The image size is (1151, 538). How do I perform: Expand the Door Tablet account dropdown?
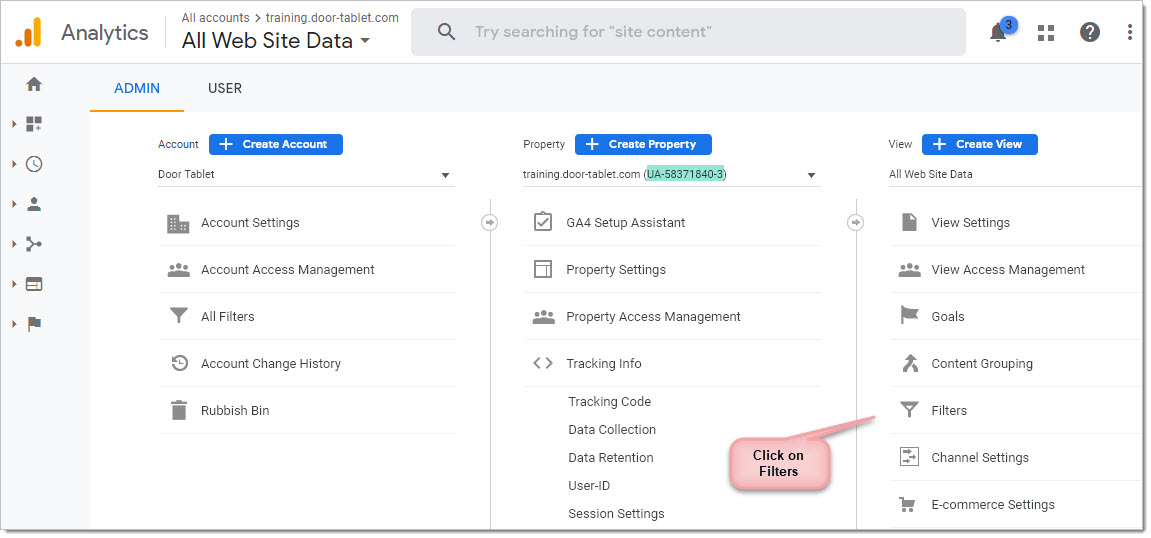(x=305, y=175)
